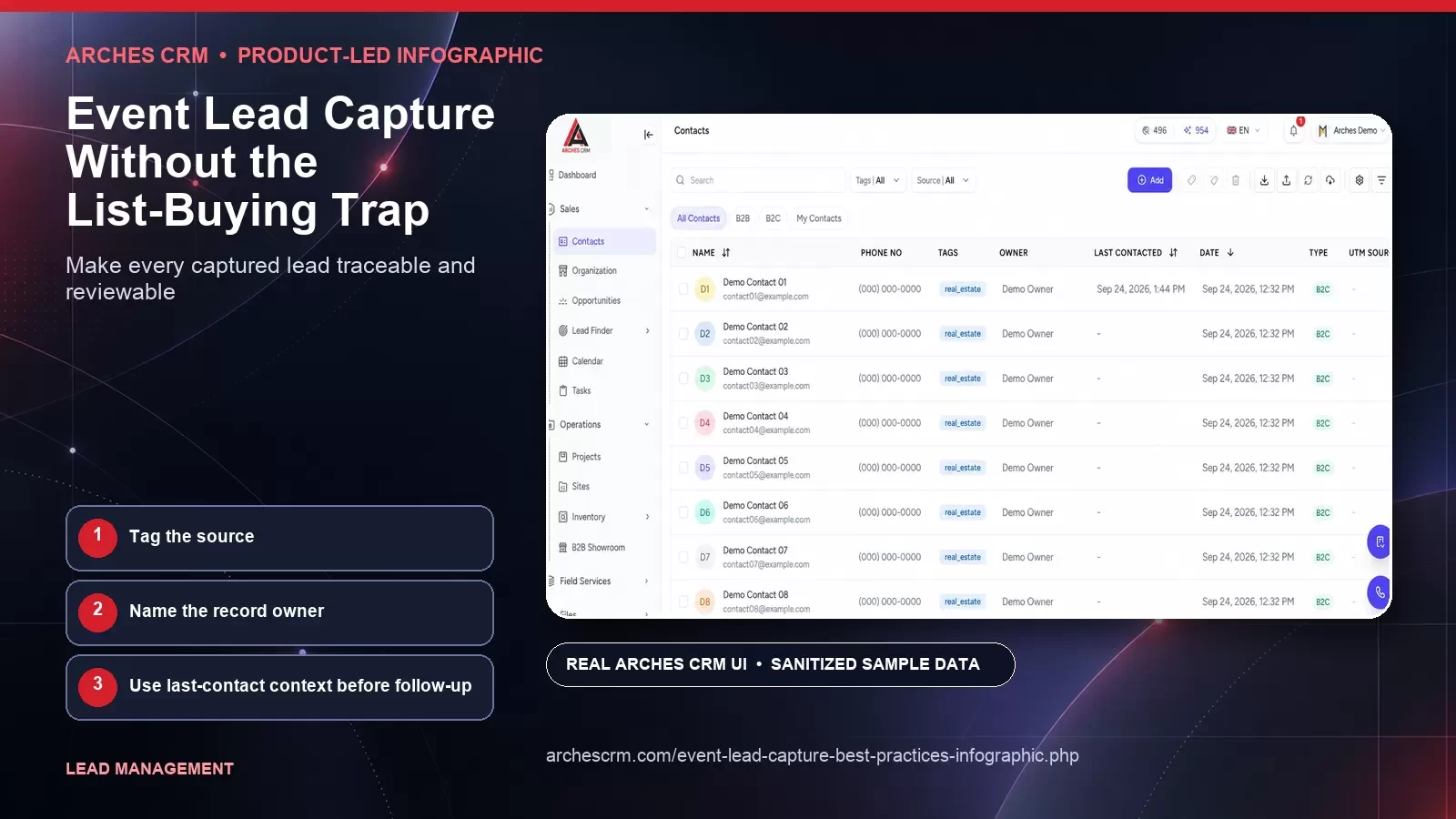This screenshot has width=1456, height=819.
Task: Open Tasks from the sidebar
Action: (x=575, y=391)
